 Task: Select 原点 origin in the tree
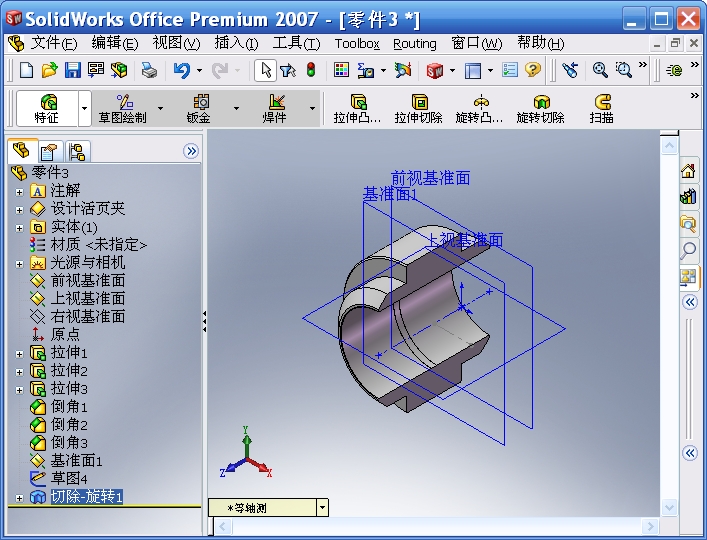click(x=65, y=334)
